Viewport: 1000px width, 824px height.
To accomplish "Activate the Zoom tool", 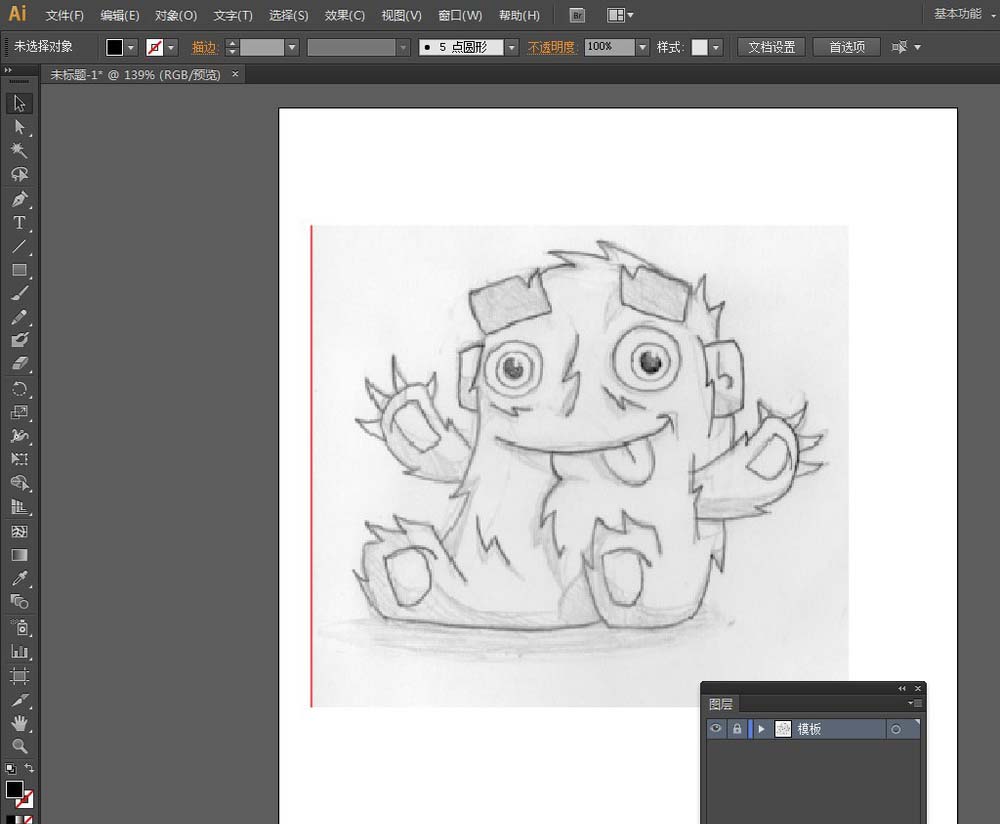I will pos(19,746).
